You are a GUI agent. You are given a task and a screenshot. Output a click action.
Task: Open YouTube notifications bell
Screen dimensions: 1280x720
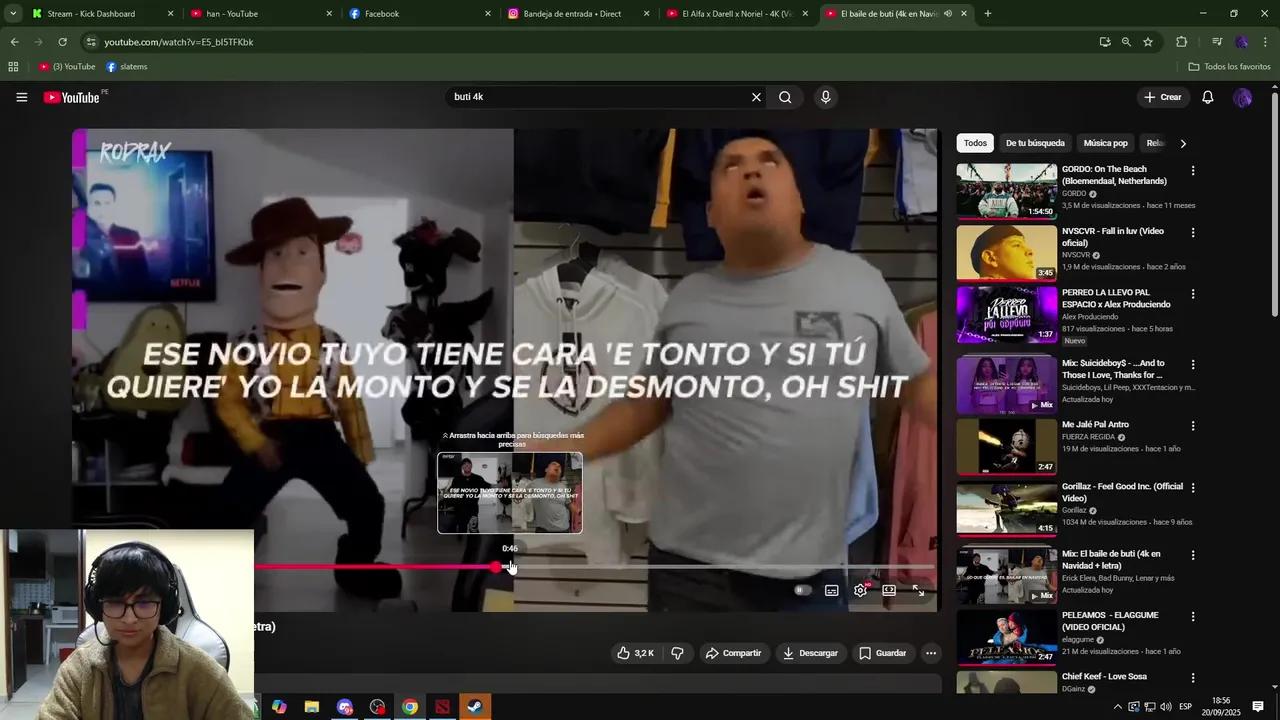[x=1207, y=97]
